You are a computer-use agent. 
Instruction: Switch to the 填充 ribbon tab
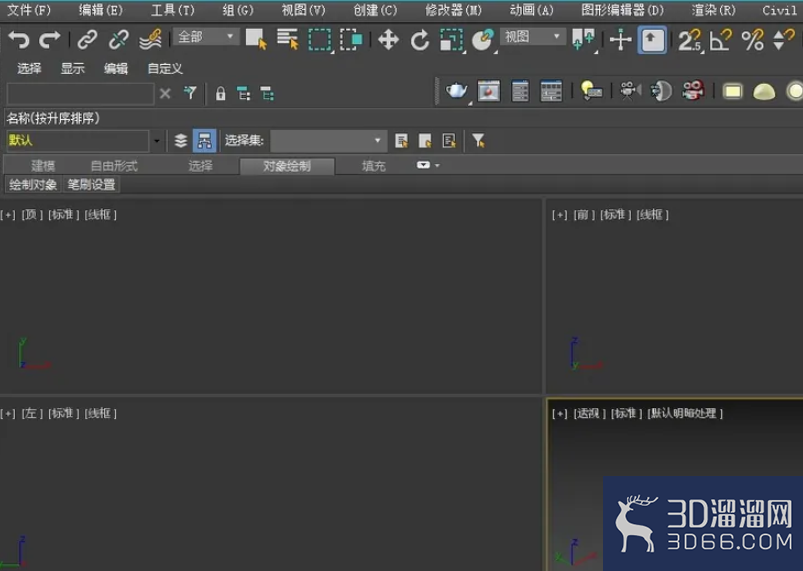pos(373,166)
